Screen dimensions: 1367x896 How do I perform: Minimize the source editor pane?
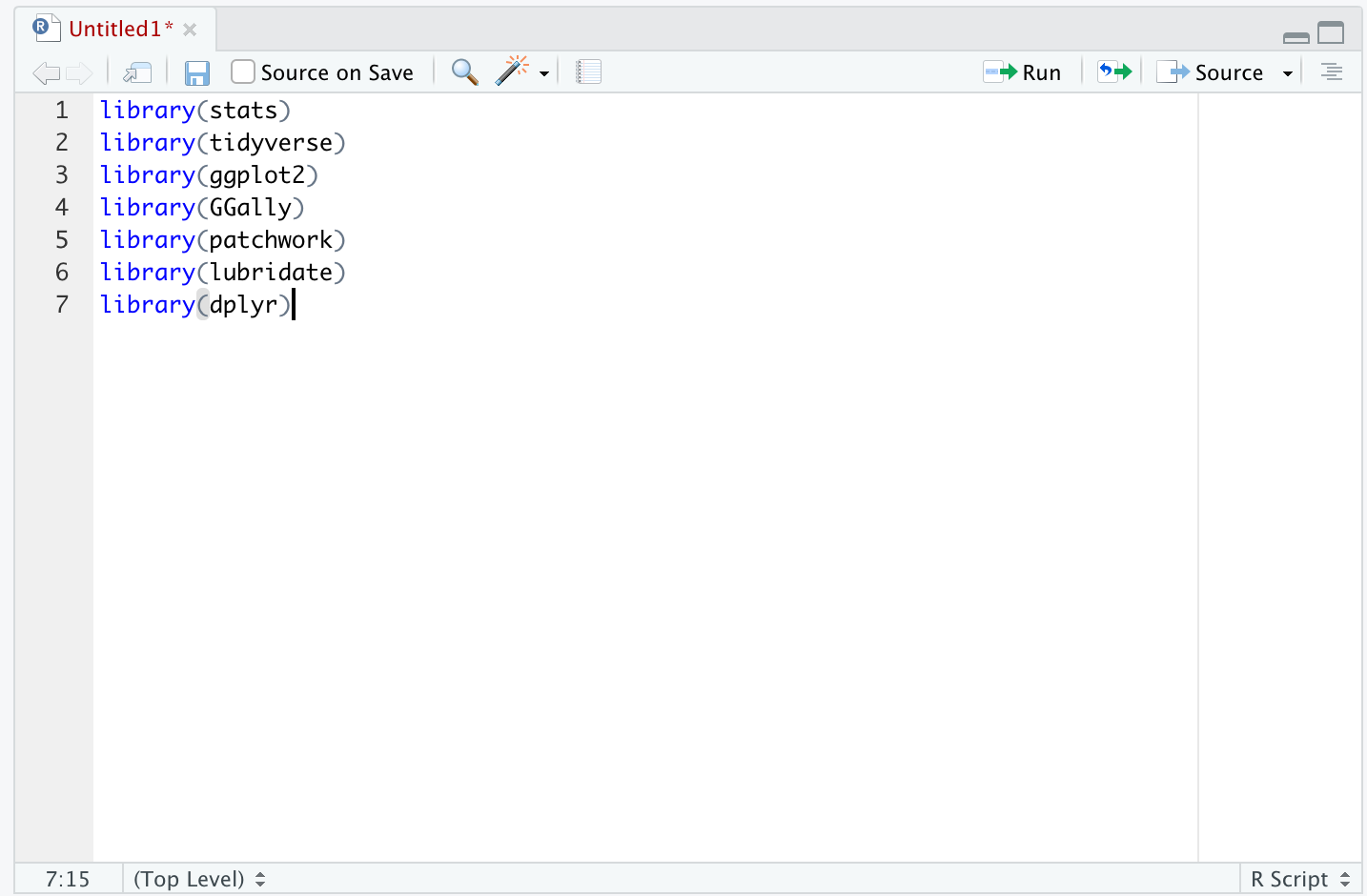1296,38
